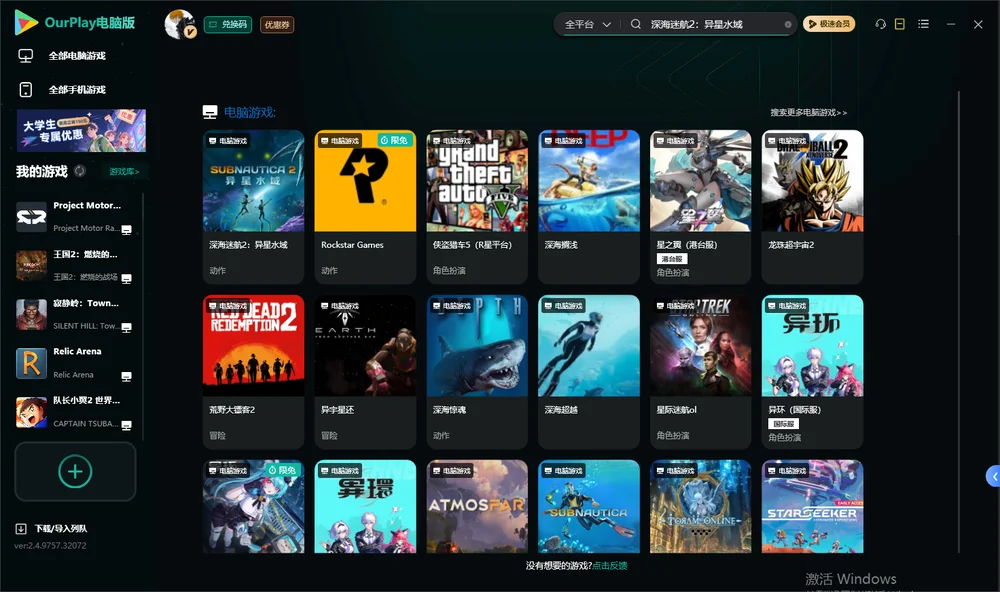Click the 限免 badge on Rockstar Games card
Screen dimensions: 1000x592
coord(394,140)
